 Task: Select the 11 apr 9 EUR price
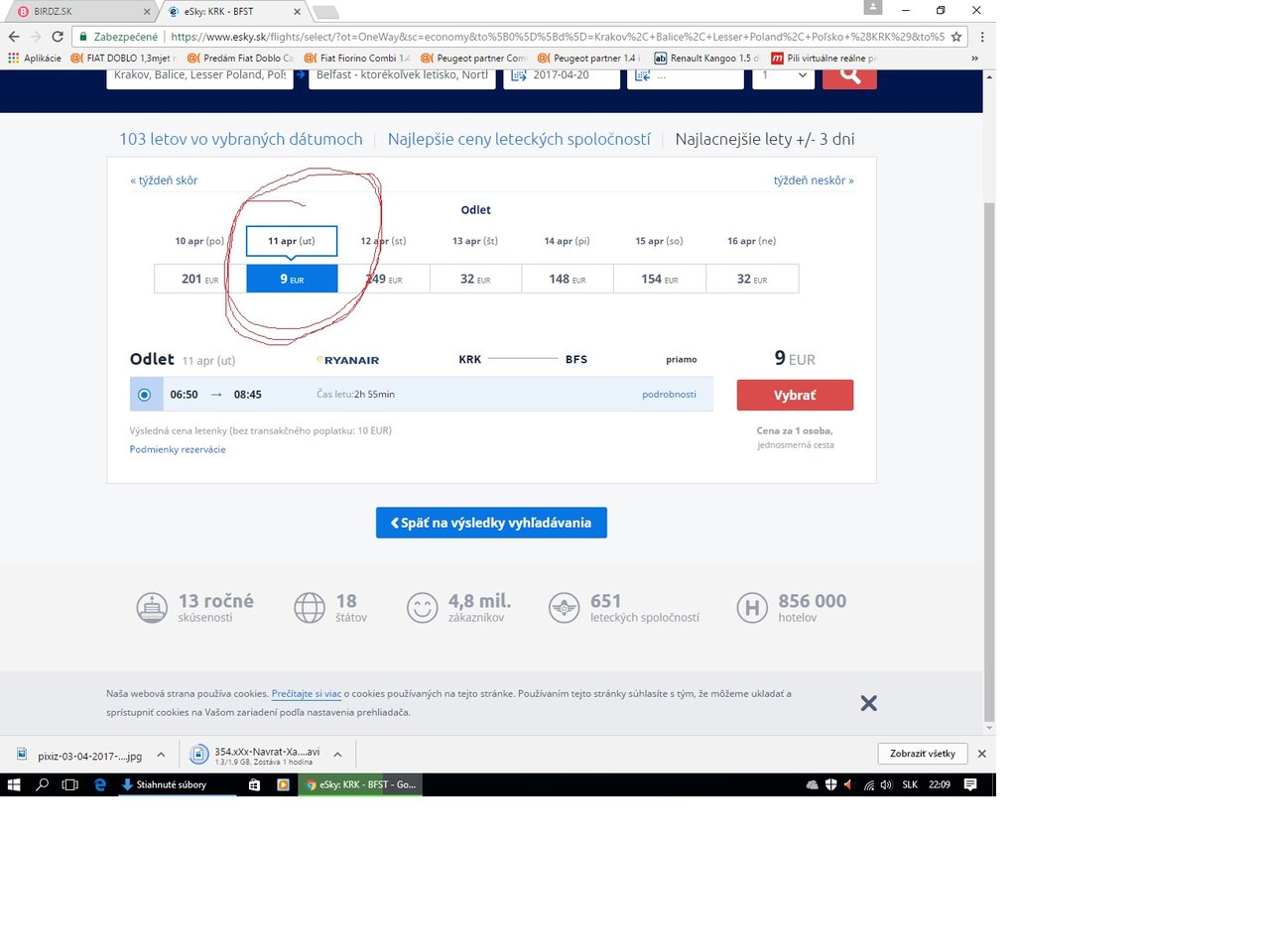point(292,279)
